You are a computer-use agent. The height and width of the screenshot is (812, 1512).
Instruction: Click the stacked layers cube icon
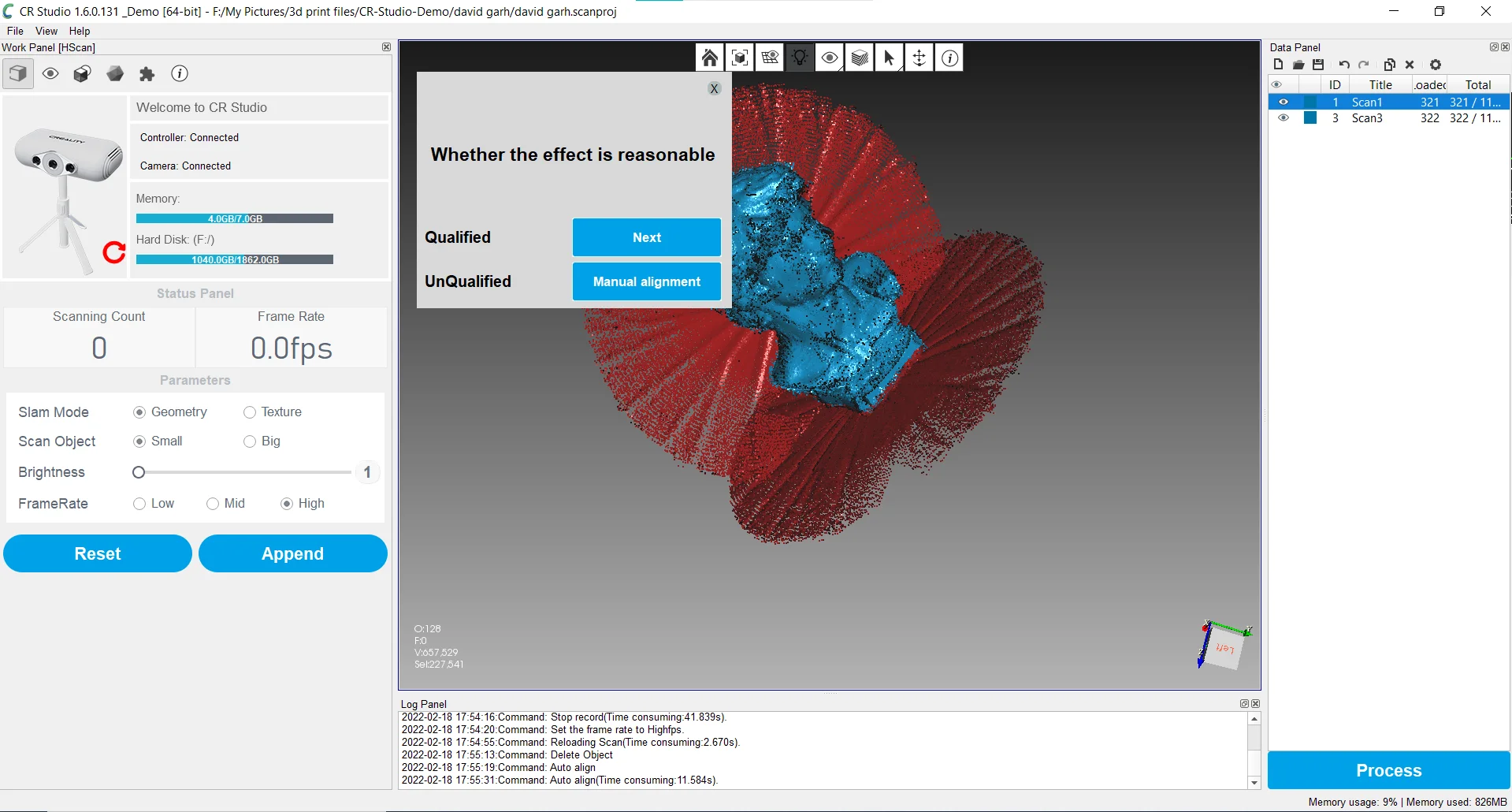point(860,58)
